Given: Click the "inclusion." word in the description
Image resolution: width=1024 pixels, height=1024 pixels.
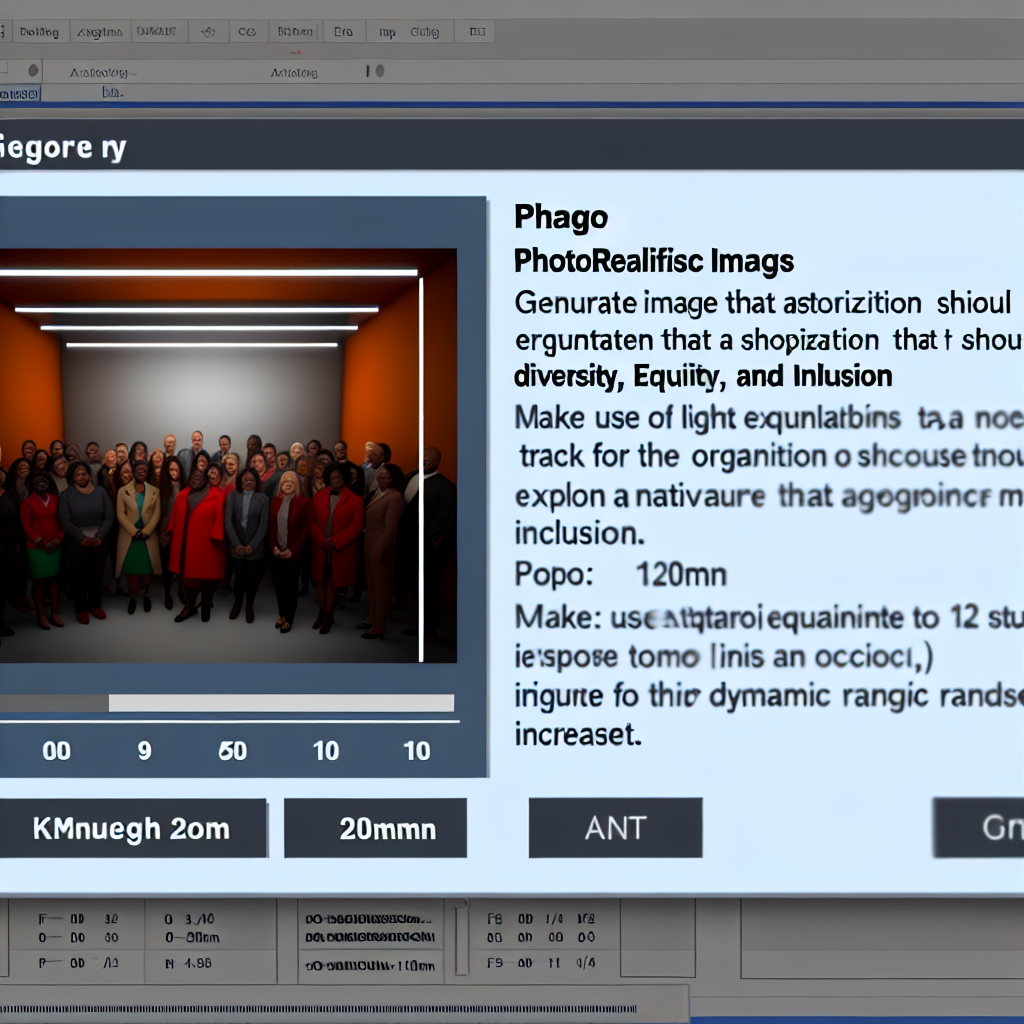Looking at the screenshot, I should click(579, 534).
